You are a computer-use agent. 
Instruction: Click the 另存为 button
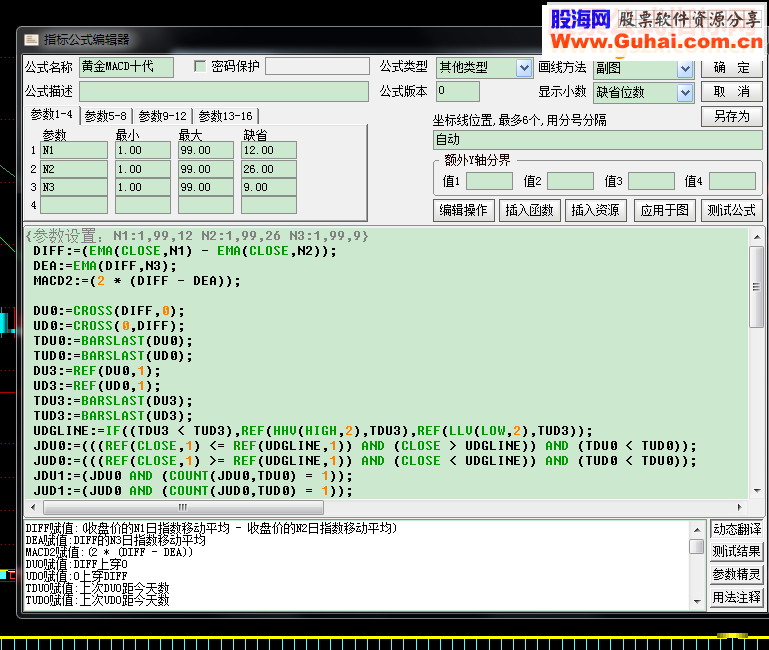731,117
